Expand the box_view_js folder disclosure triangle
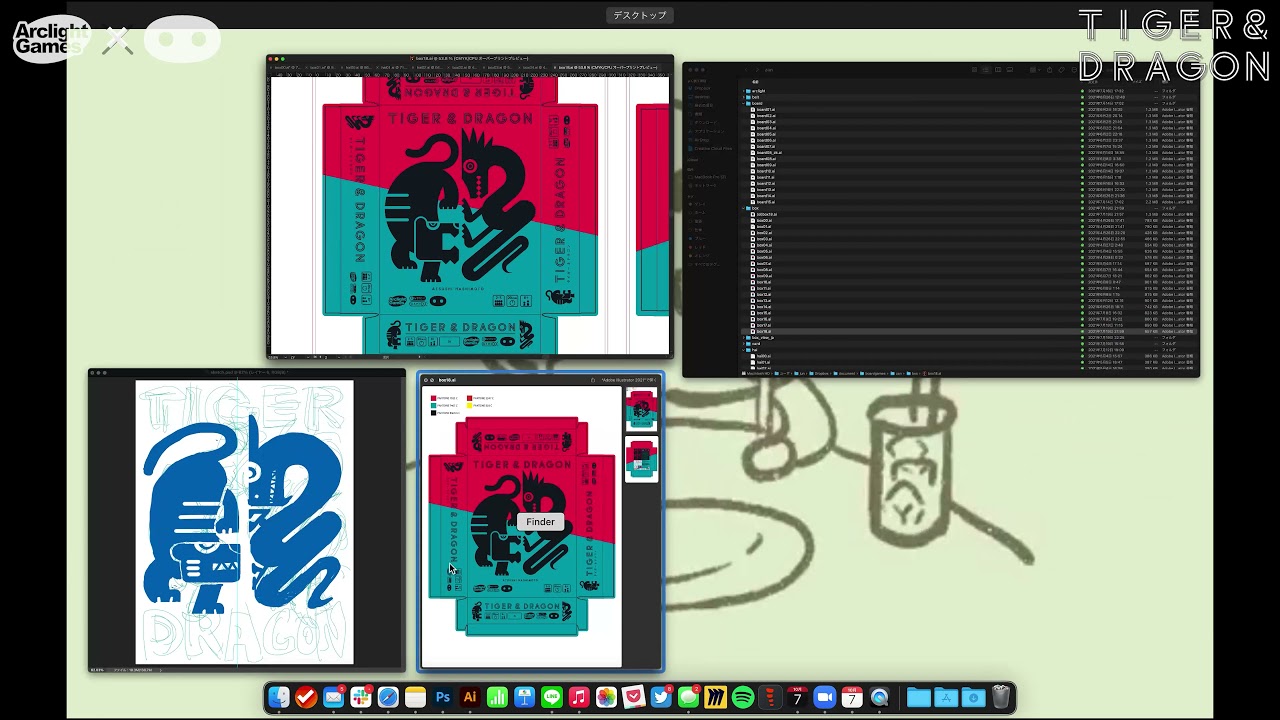The width and height of the screenshot is (1280, 720). [x=744, y=337]
